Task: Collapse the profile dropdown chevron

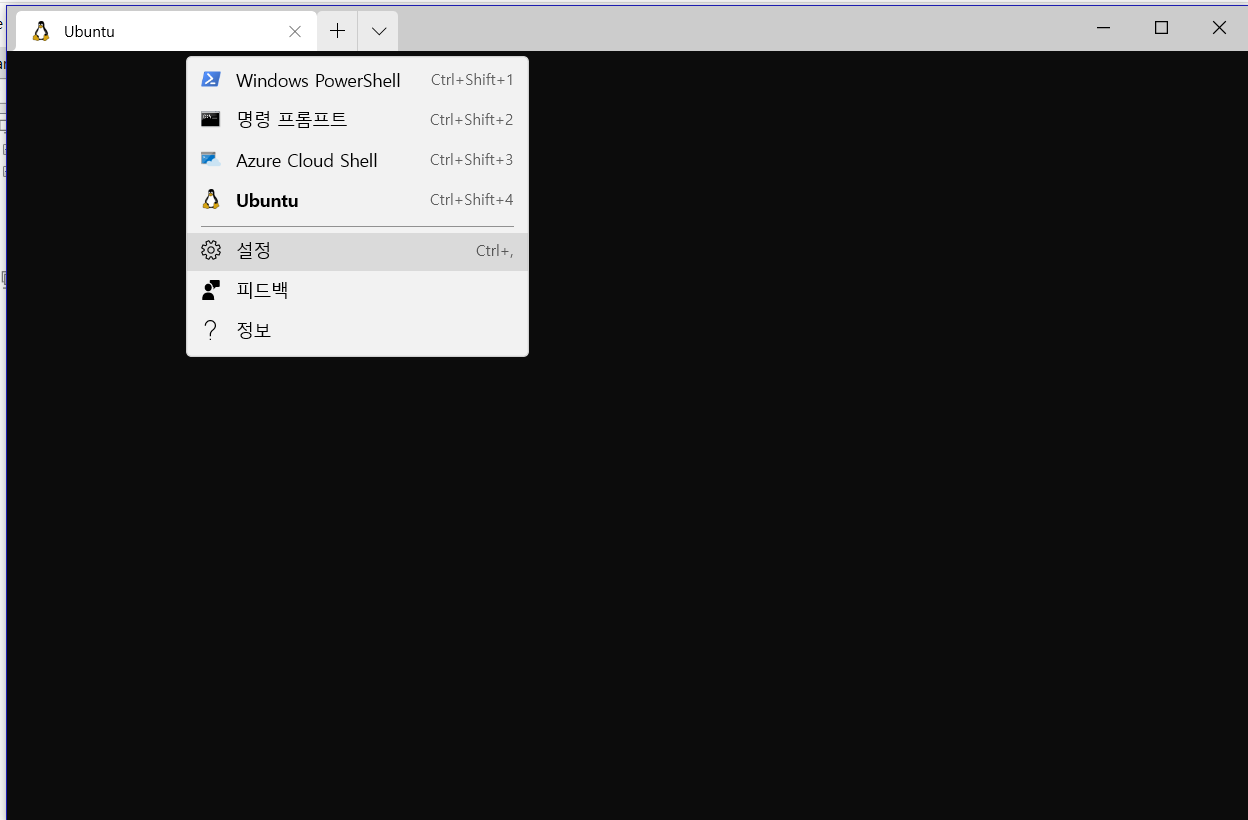Action: [x=378, y=31]
